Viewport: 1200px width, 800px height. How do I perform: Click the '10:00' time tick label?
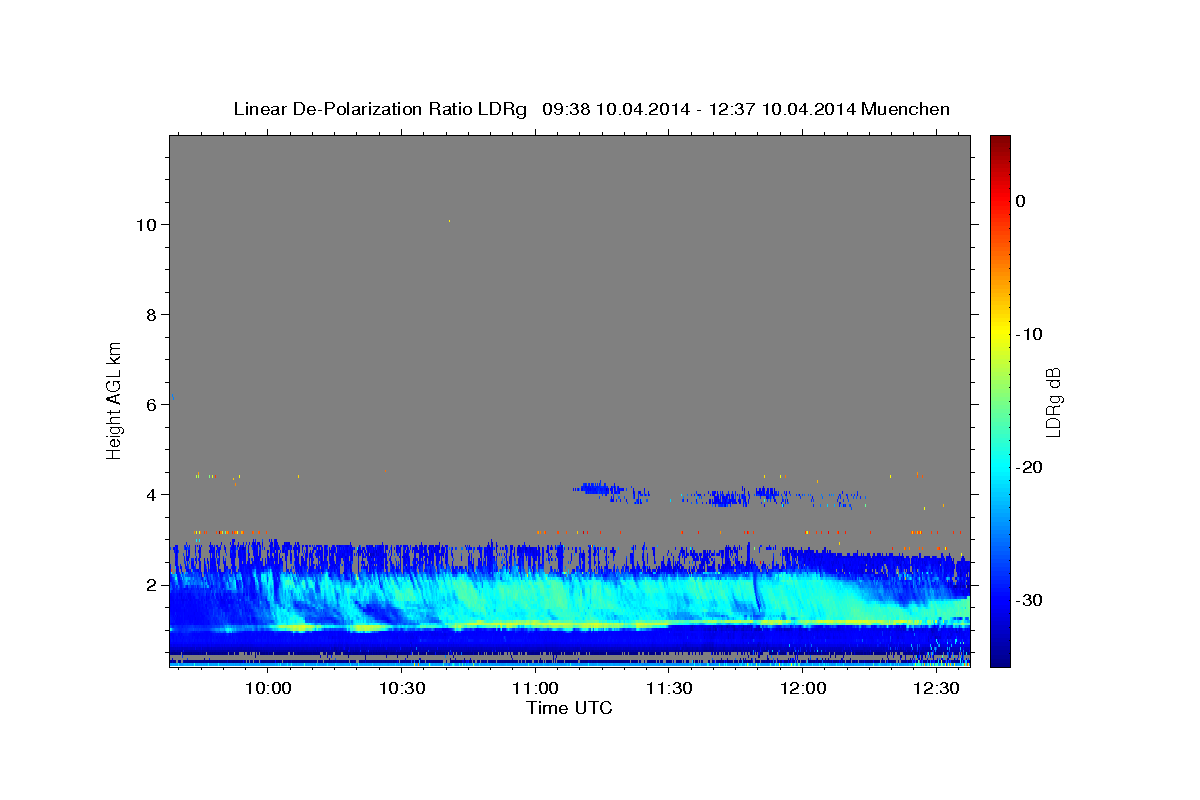point(268,689)
